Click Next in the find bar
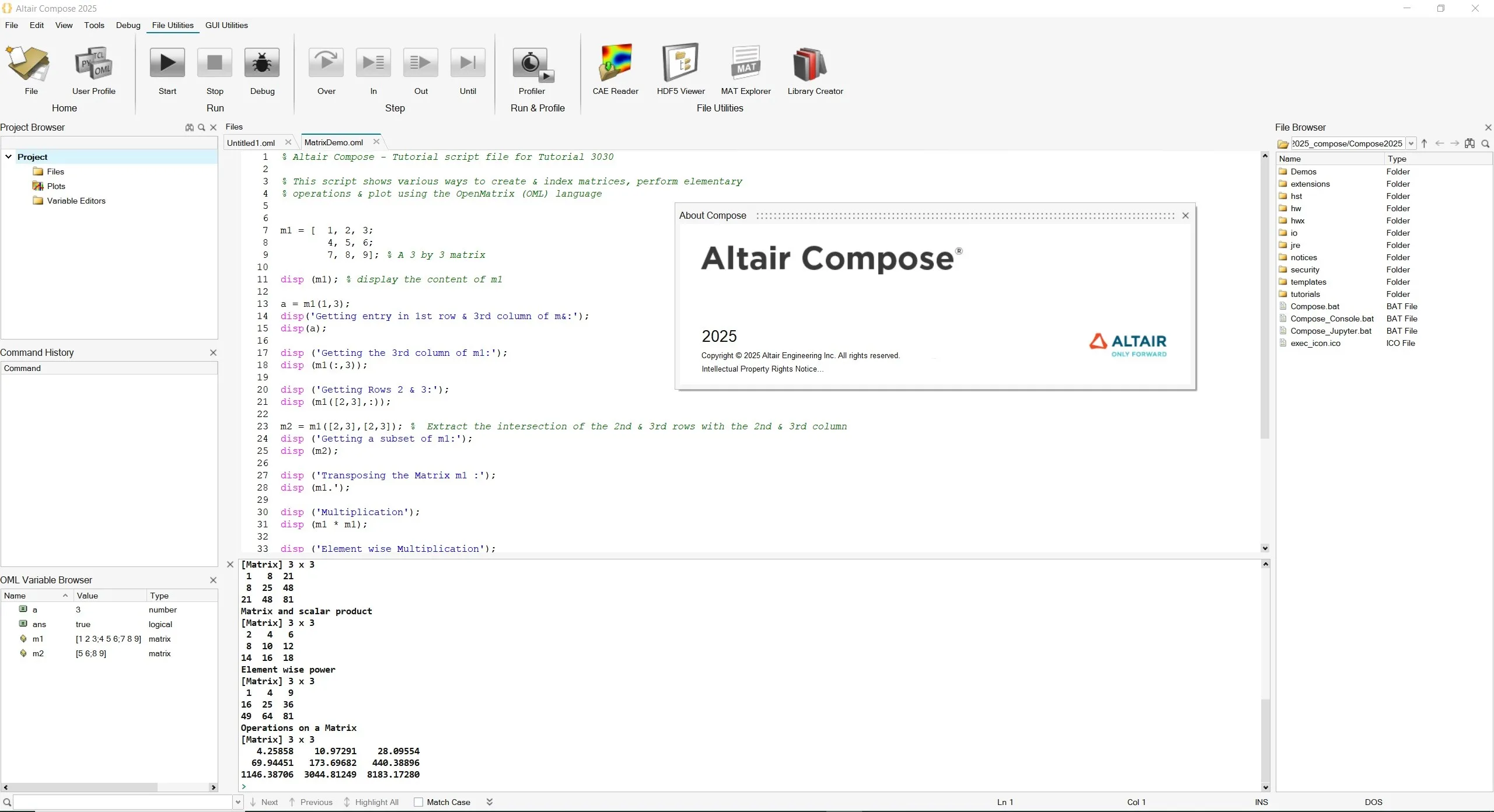 point(264,802)
